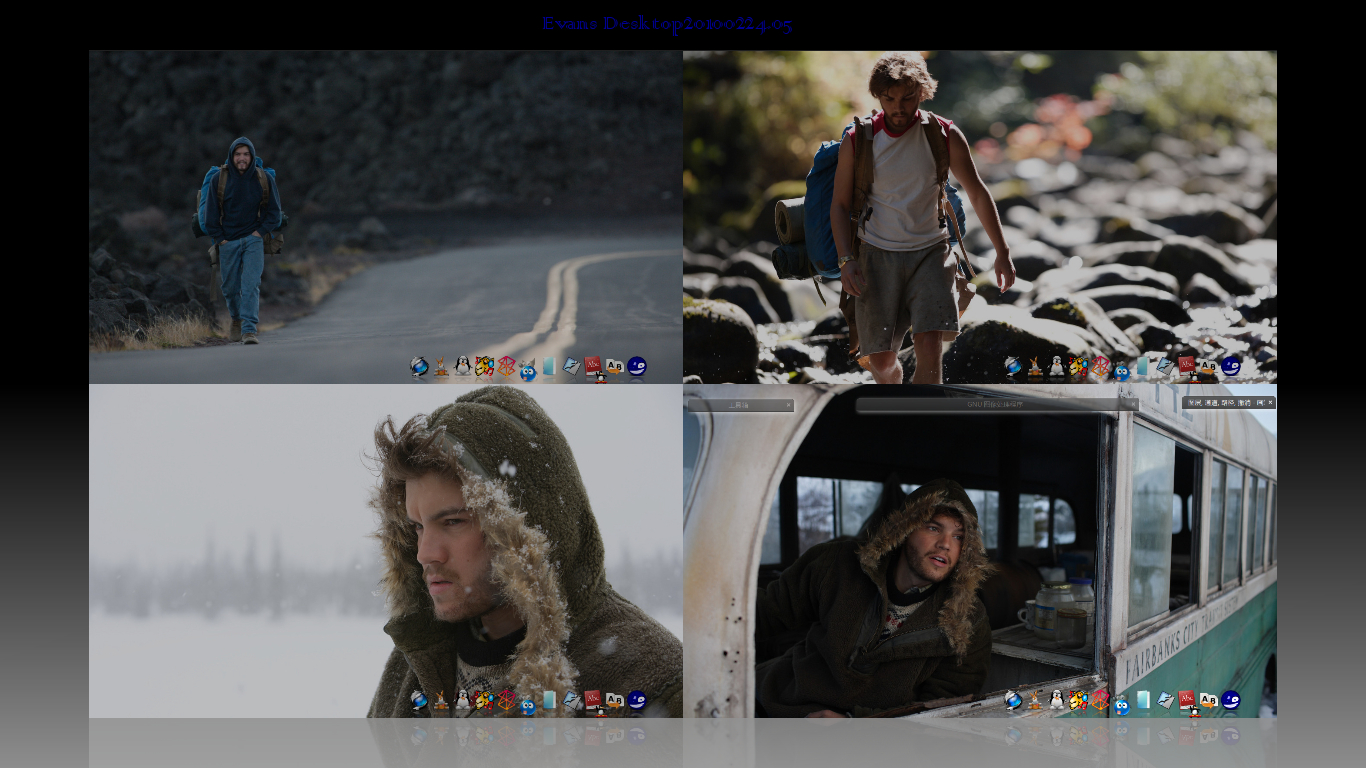Select the small toolbox window title bar
Image resolution: width=1366 pixels, height=768 pixels.
[x=741, y=405]
